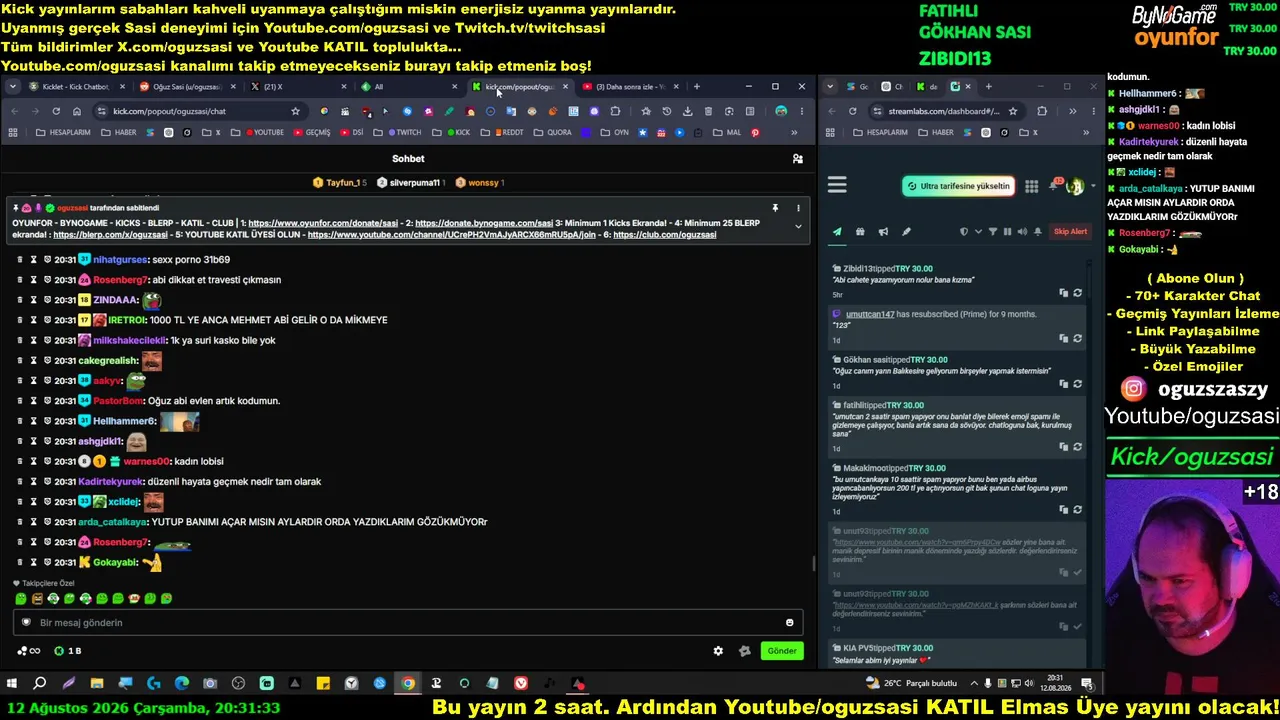
Task: Open pinned message options menu
Action: (798, 208)
